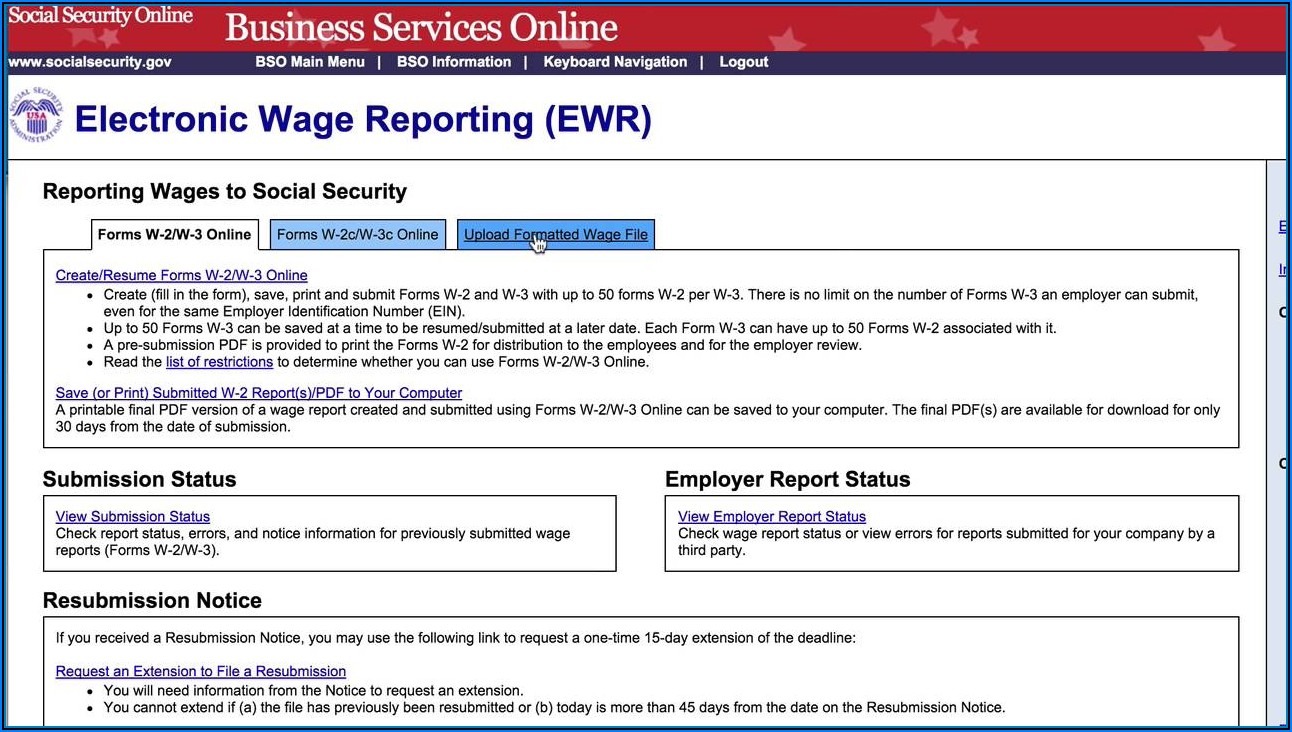
Task: Switch to the Forms W-2/W-3 Online tab
Action: (174, 235)
